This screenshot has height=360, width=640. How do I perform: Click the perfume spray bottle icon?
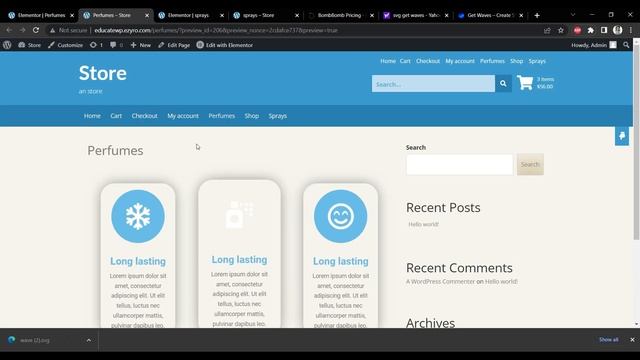point(240,214)
